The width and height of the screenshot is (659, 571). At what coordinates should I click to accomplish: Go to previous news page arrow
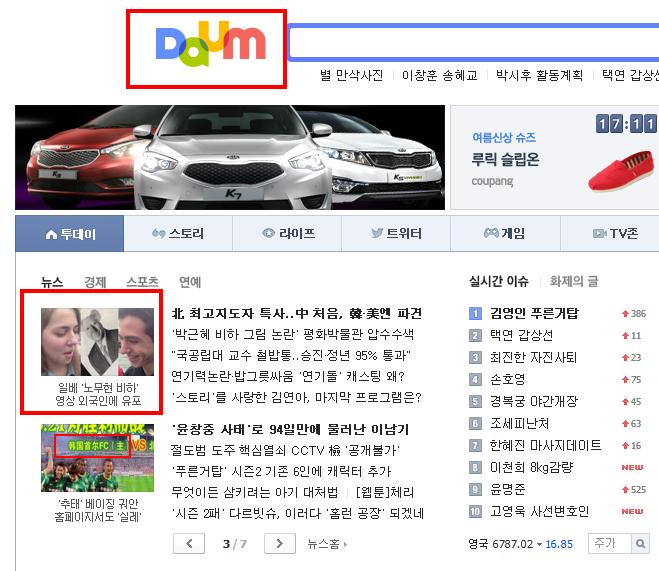tap(189, 544)
